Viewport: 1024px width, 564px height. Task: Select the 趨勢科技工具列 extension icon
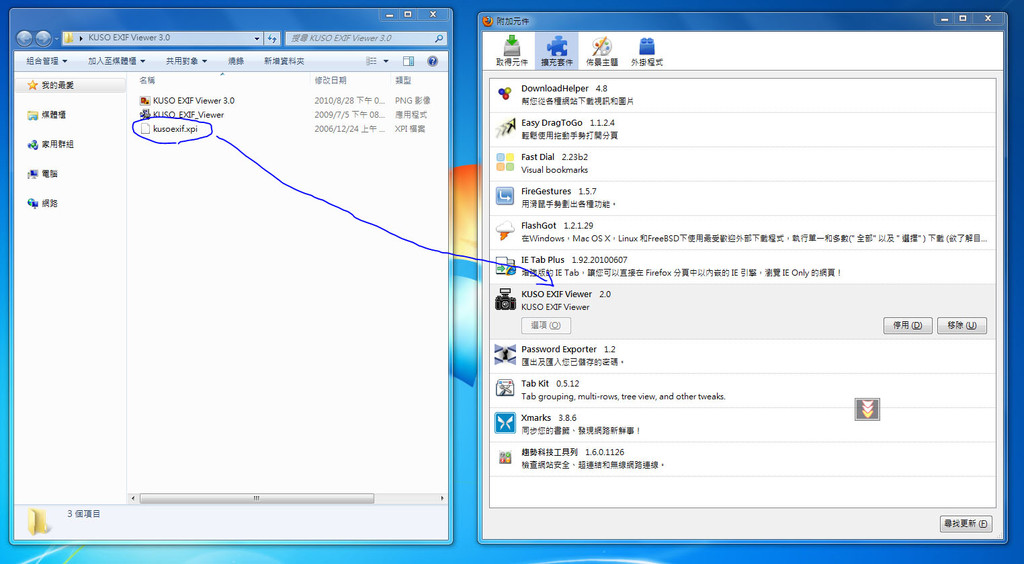click(x=505, y=458)
